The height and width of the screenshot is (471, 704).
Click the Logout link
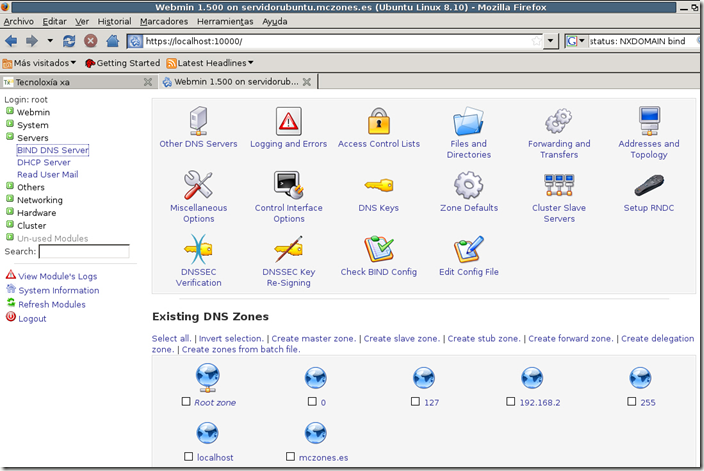coord(32,319)
